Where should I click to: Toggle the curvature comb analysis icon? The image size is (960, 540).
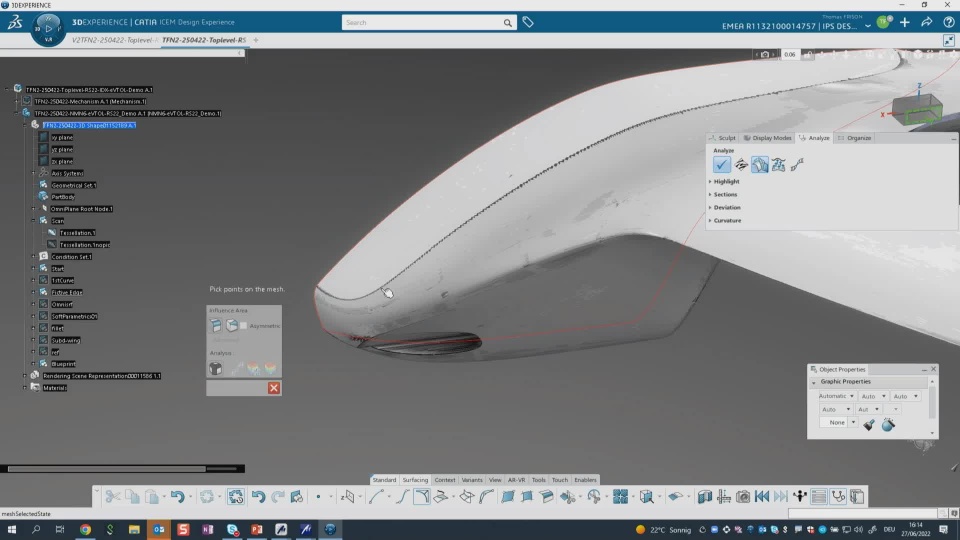point(779,165)
